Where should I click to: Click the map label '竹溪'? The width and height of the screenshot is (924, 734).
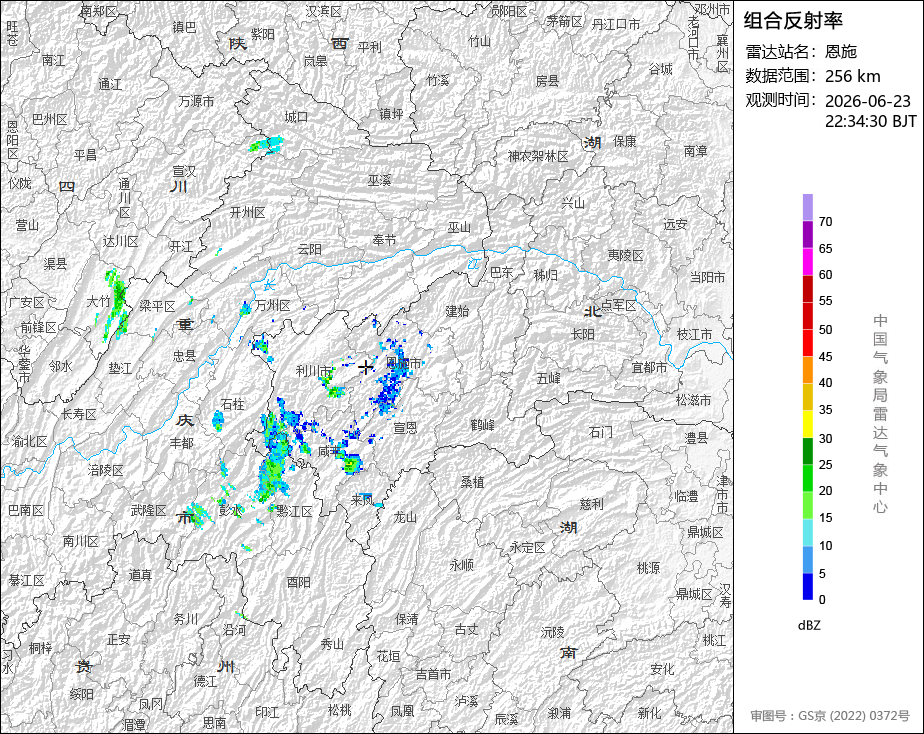click(x=438, y=80)
